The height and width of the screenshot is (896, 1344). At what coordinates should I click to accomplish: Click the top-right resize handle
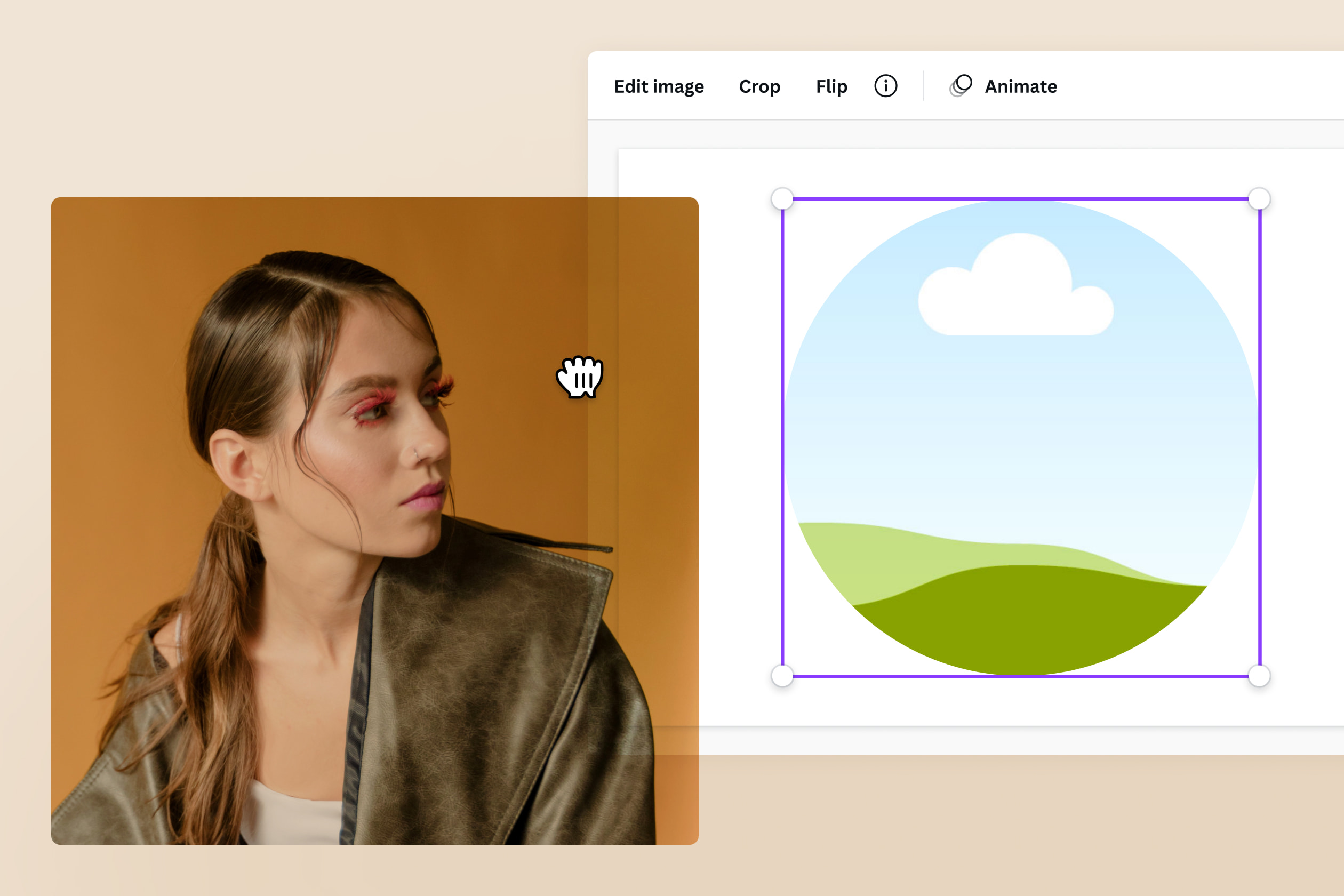[1259, 199]
